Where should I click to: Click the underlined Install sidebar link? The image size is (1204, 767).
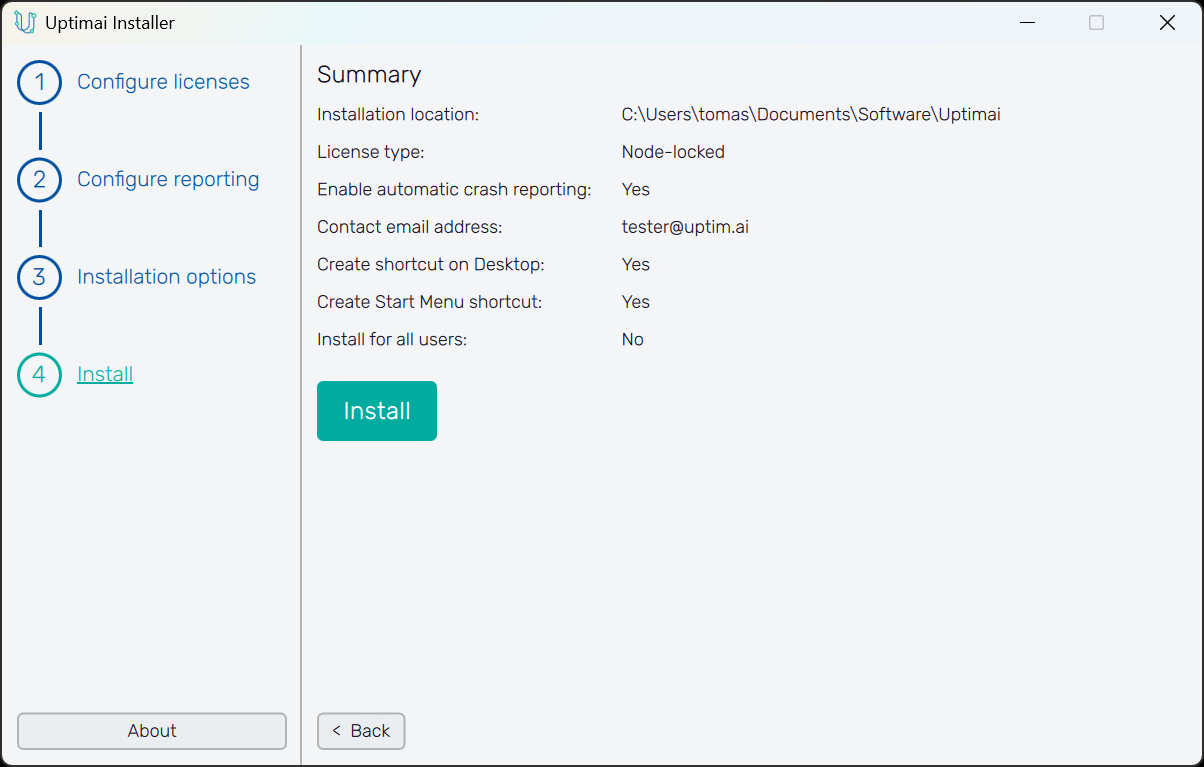tap(105, 375)
